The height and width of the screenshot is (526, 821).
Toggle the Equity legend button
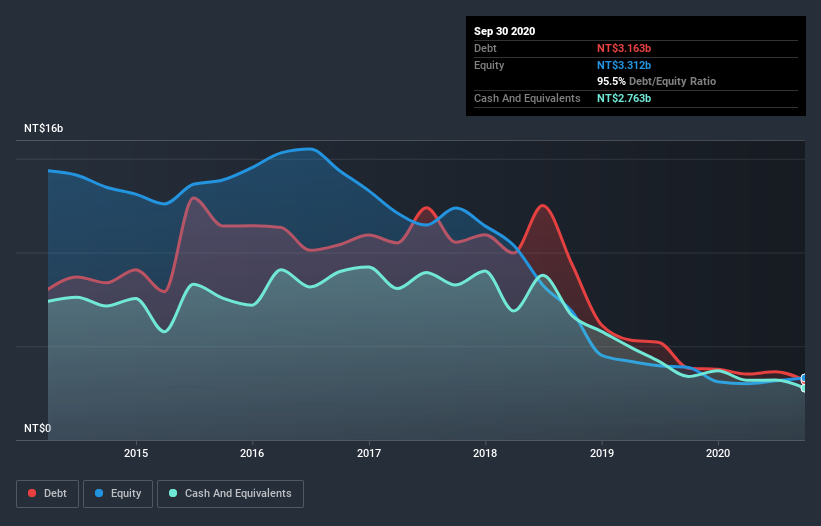click(118, 494)
